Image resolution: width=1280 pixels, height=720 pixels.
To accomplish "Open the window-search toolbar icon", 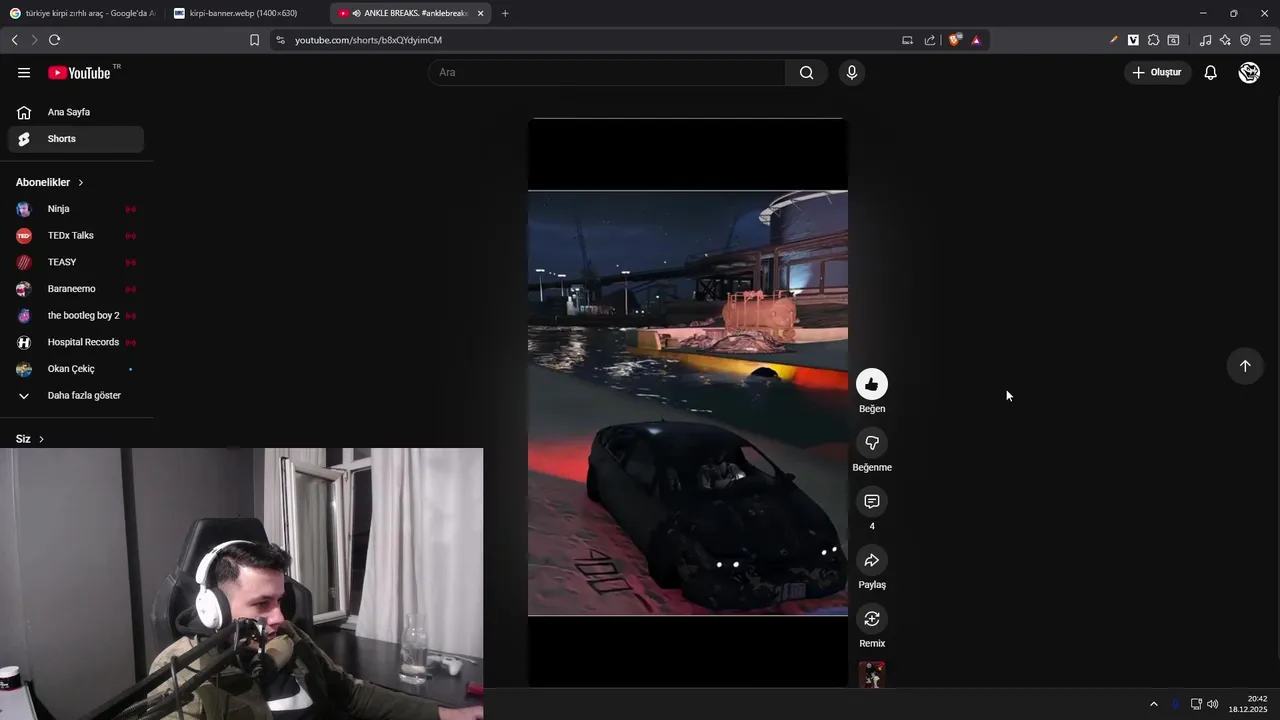I will point(1173,40).
